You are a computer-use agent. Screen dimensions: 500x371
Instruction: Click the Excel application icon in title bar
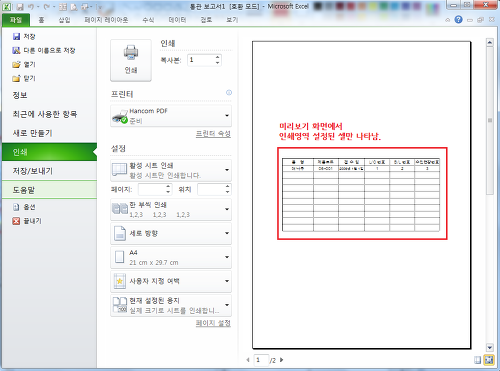point(6,6)
